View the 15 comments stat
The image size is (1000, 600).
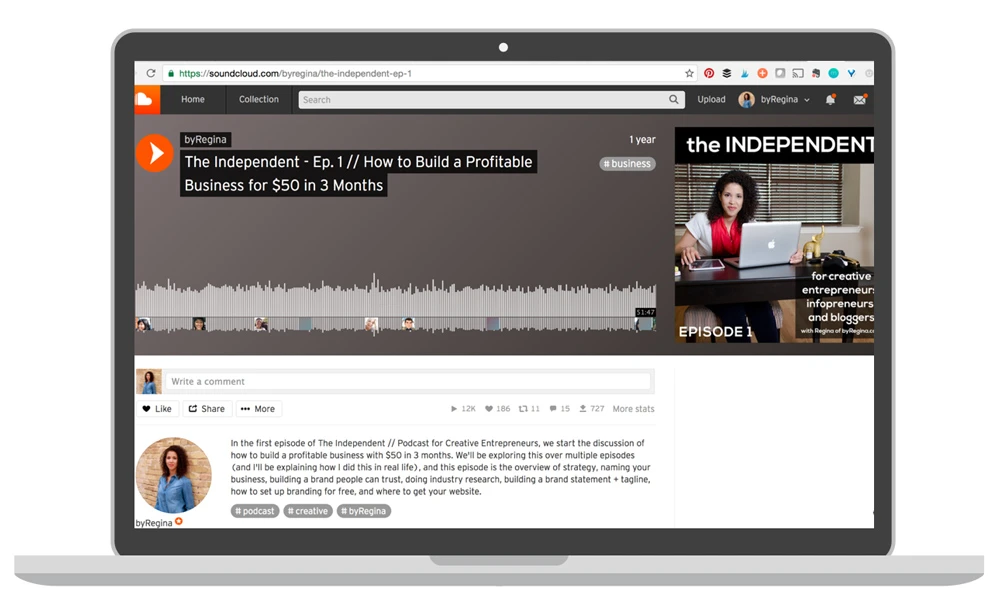[x=560, y=409]
